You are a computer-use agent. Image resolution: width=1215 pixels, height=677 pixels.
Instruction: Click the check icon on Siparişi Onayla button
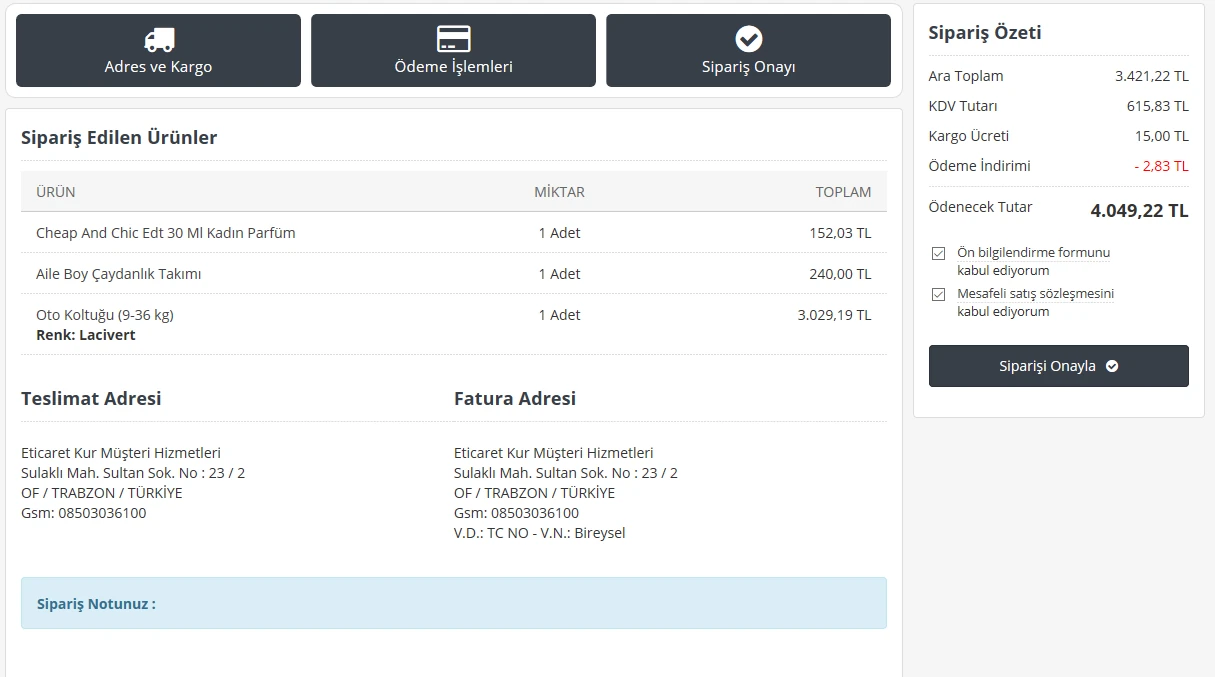[x=1112, y=366]
